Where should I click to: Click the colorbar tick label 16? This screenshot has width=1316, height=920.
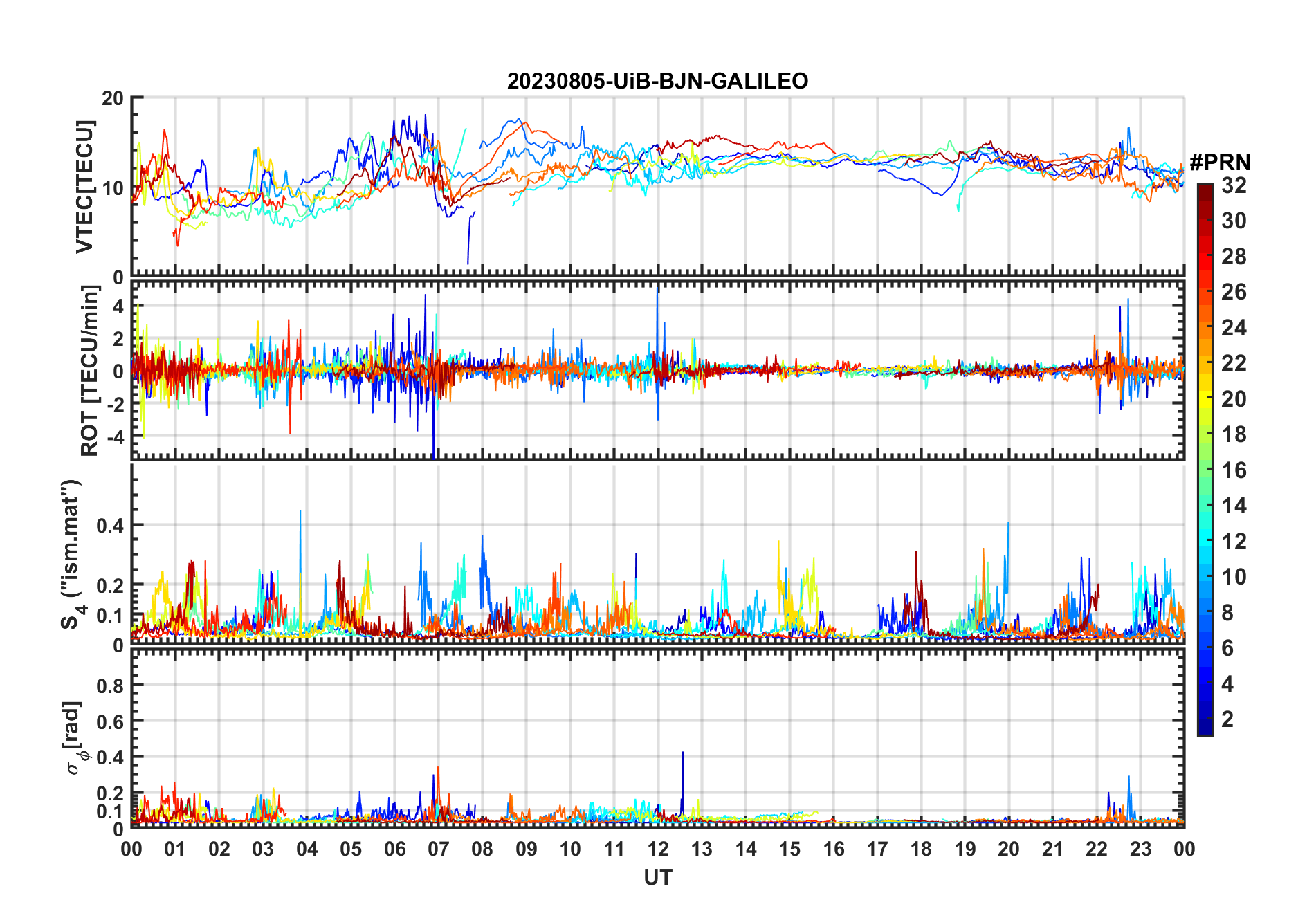1233,470
